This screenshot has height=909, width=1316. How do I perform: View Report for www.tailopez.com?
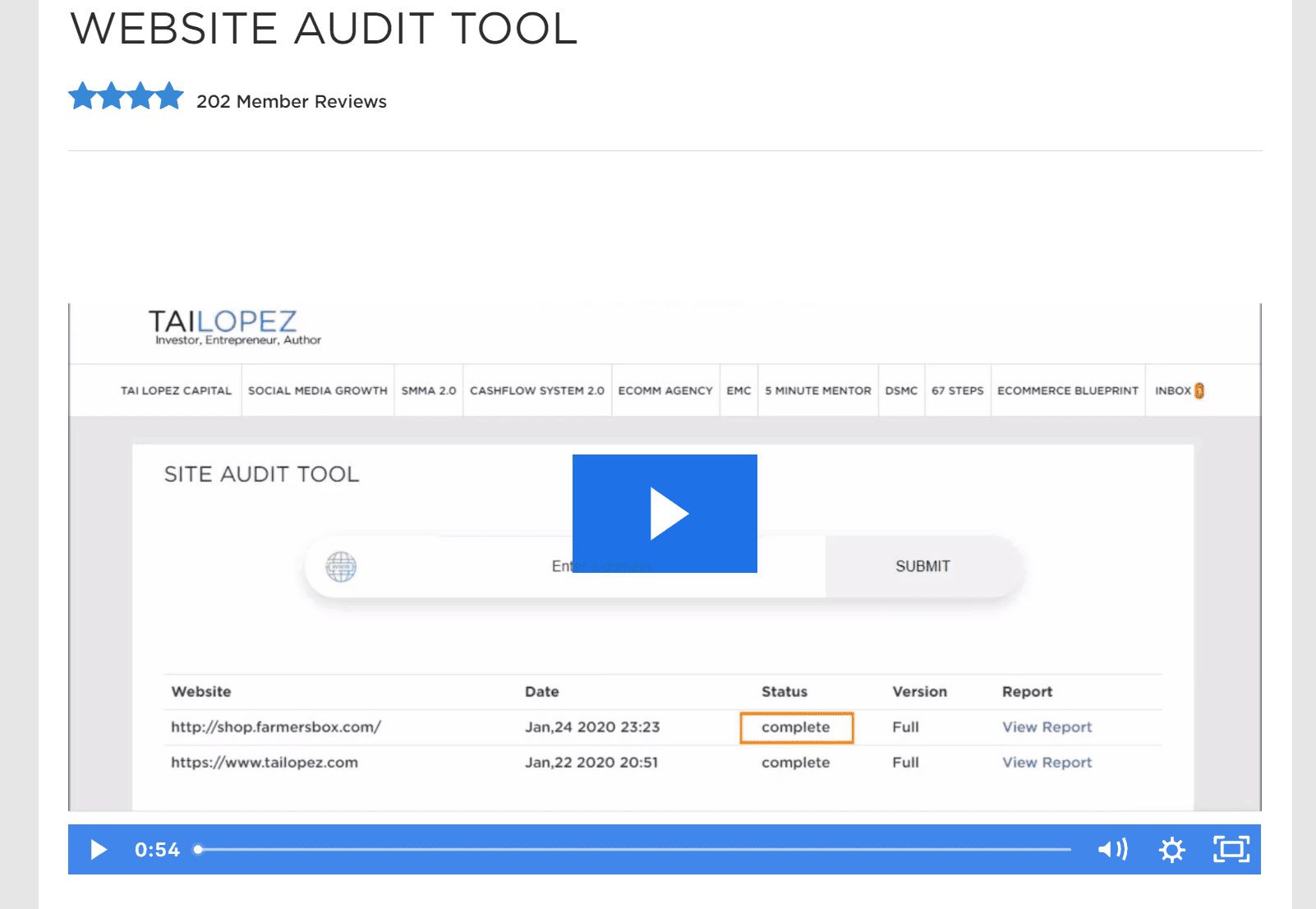click(1047, 762)
